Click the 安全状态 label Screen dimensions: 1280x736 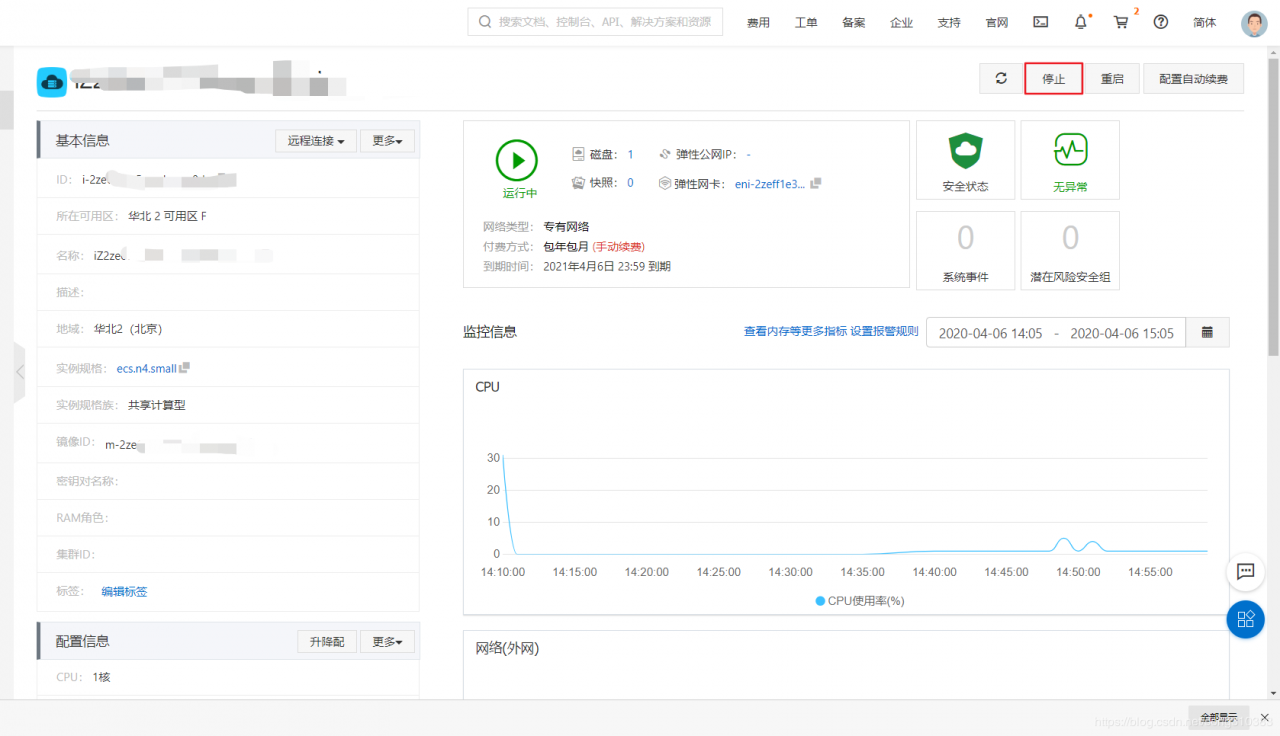coord(965,187)
